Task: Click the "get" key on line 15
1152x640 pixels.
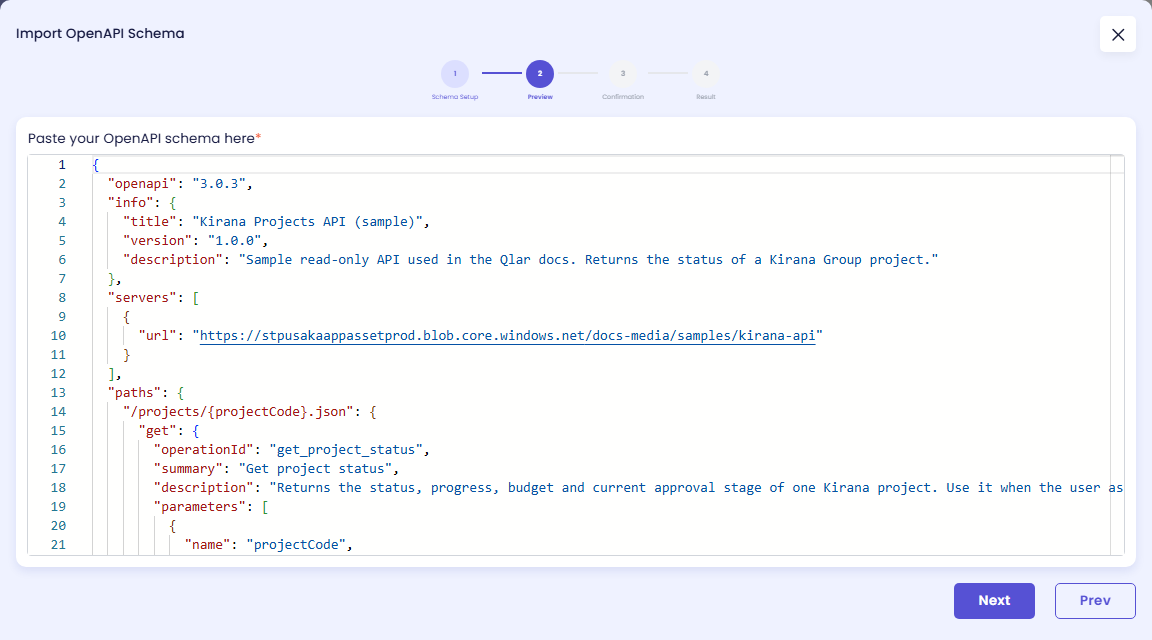Action: (158, 431)
